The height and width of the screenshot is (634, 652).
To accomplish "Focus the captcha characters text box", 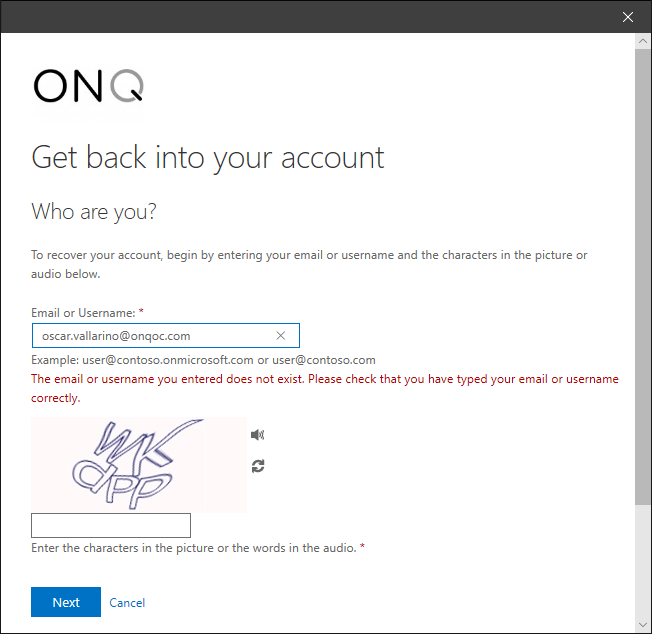I will pos(111,525).
